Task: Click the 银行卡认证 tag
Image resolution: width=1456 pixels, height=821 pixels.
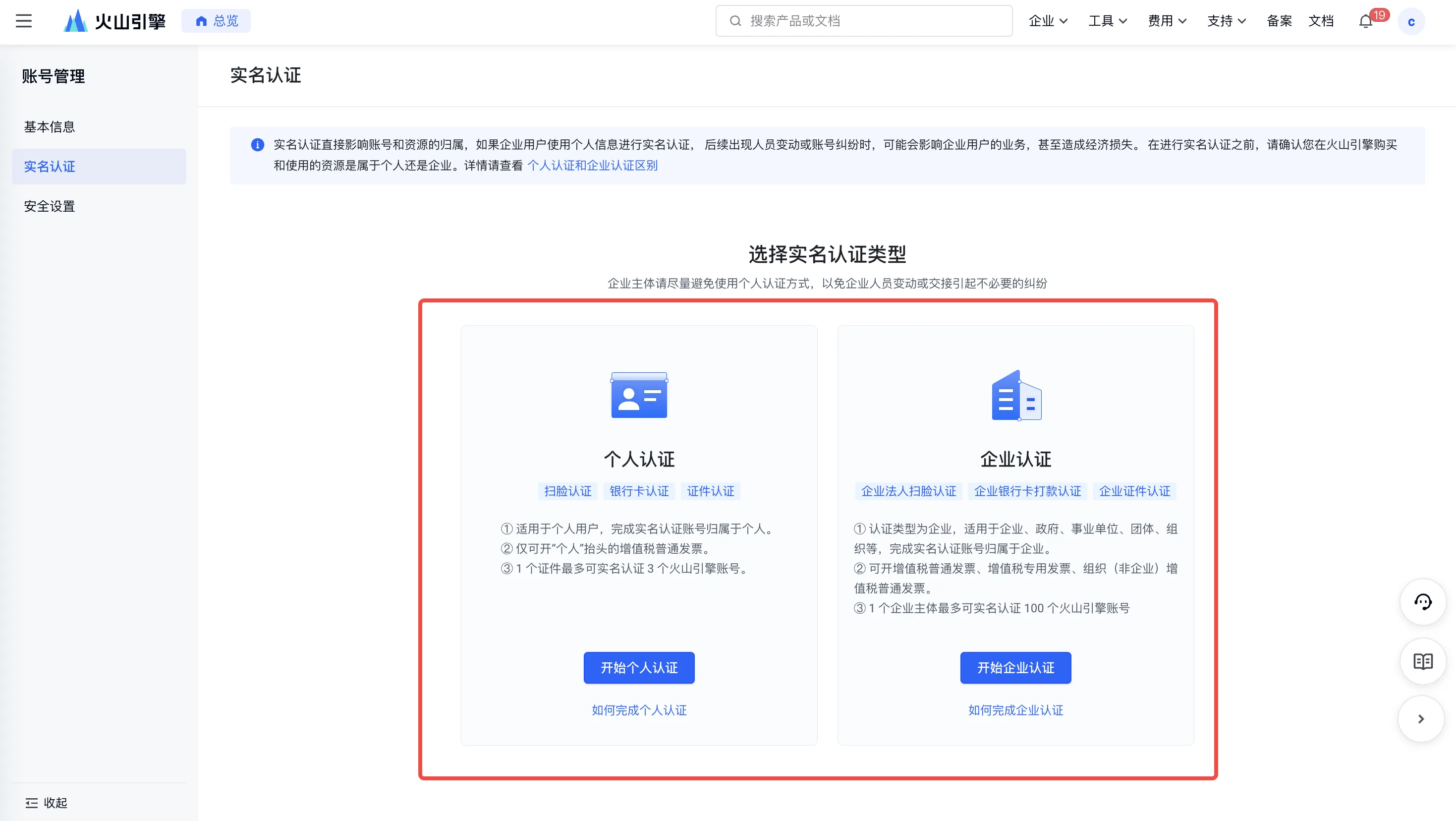Action: (639, 491)
